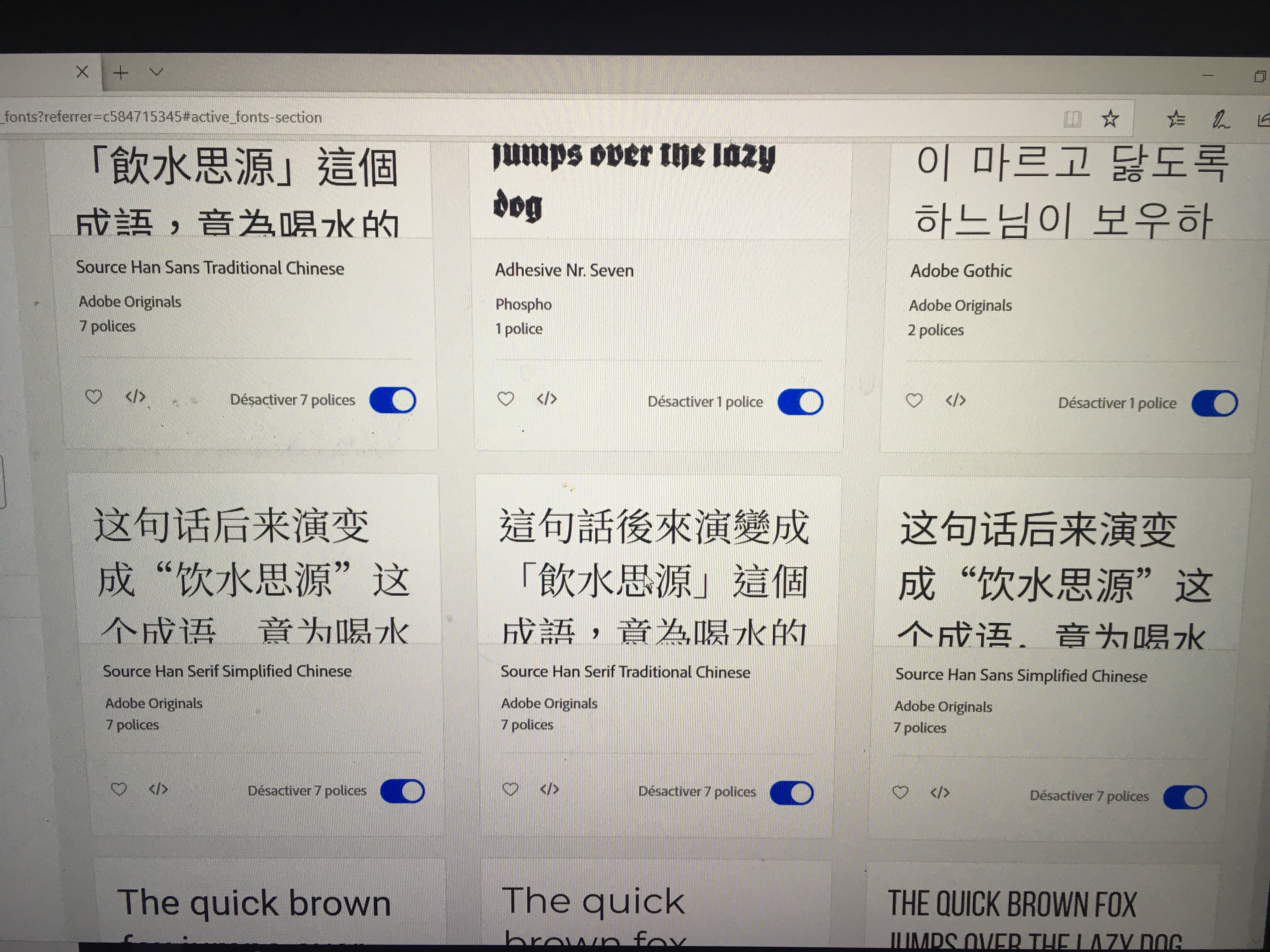Click heart icon on Adobe Gothic card
This screenshot has height=952, width=1270.
coord(914,400)
